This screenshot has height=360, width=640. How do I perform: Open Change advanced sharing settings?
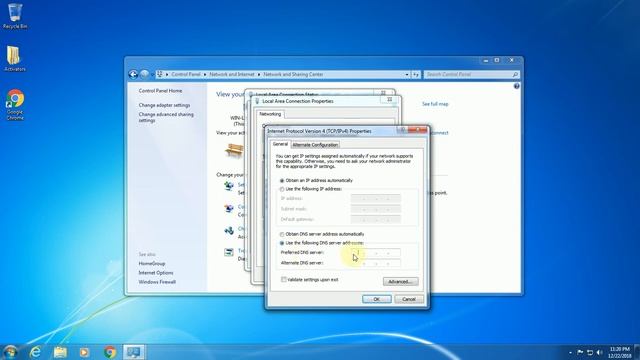(x=166, y=117)
